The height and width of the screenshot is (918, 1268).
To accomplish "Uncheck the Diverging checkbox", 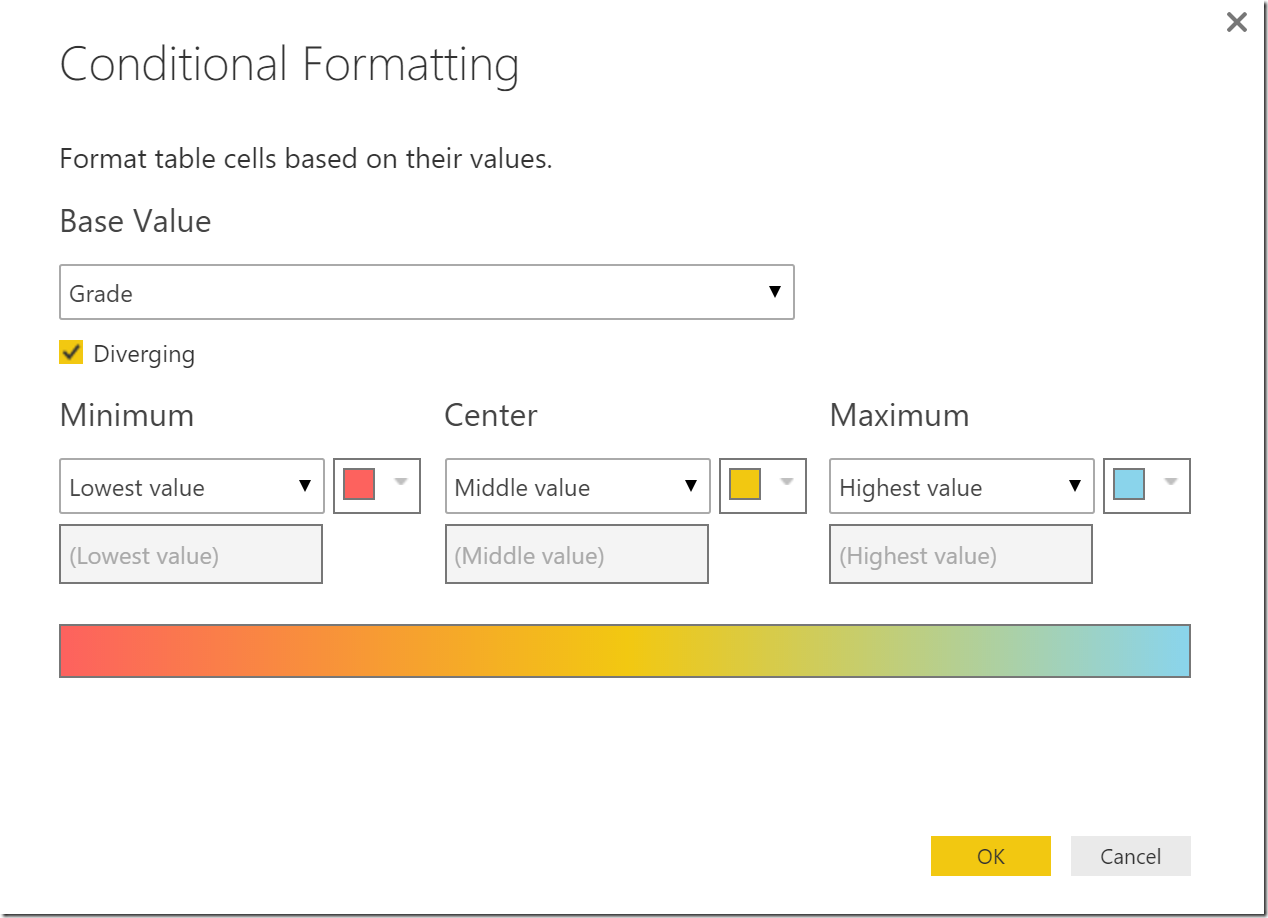I will pyautogui.click(x=71, y=352).
